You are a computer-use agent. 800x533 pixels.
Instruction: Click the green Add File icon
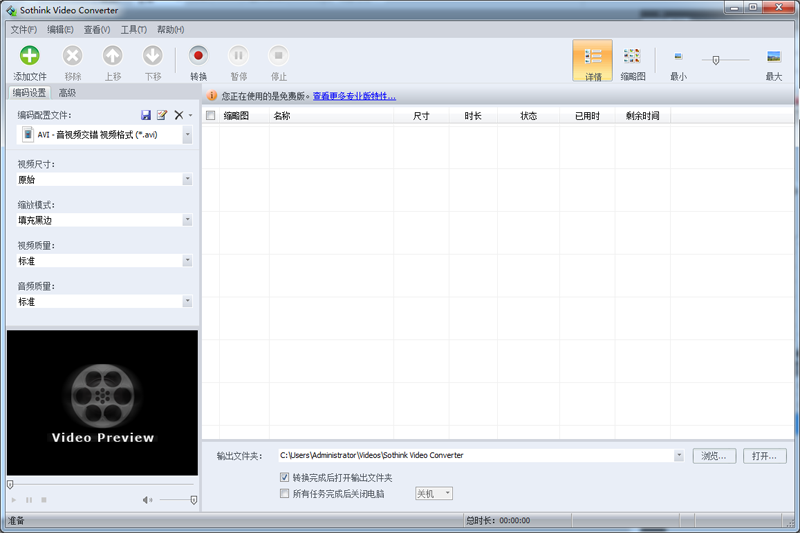[x=30, y=57]
